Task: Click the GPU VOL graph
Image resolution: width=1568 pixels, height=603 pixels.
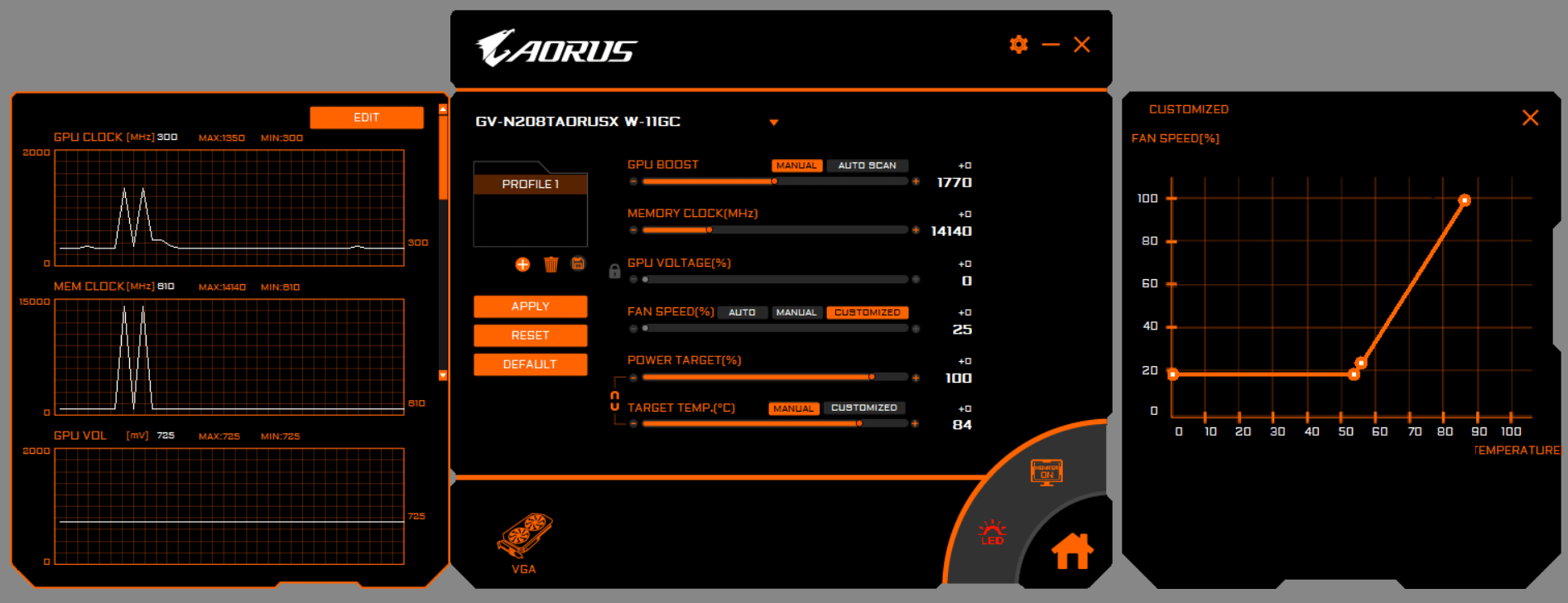Action: (229, 506)
